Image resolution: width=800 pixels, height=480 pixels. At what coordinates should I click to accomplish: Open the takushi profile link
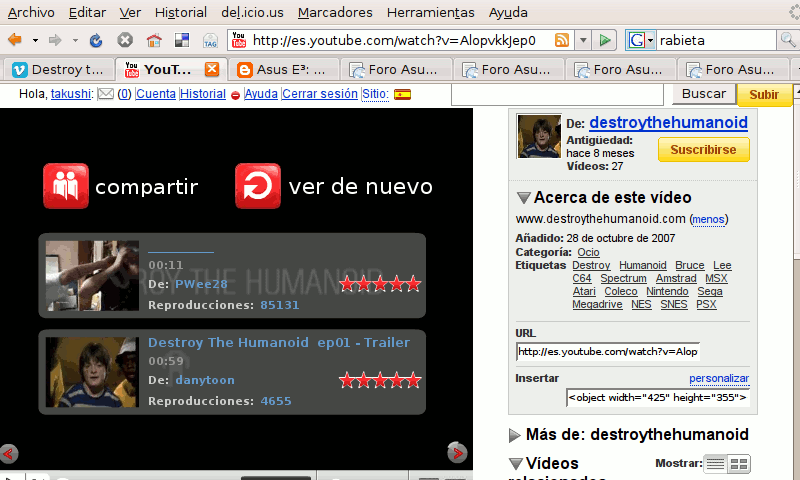pyautogui.click(x=70, y=94)
